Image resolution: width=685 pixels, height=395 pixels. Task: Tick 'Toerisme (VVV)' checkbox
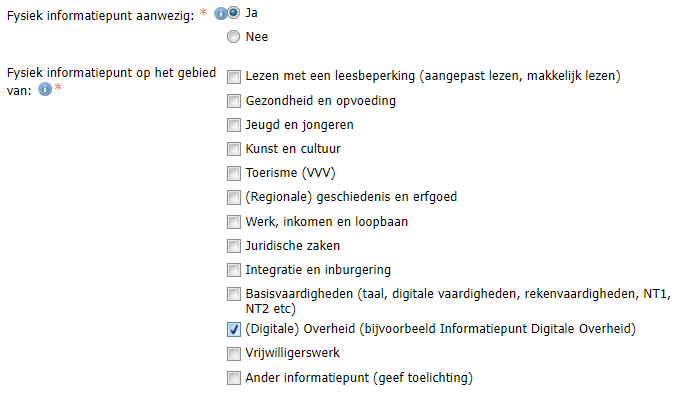(x=234, y=173)
